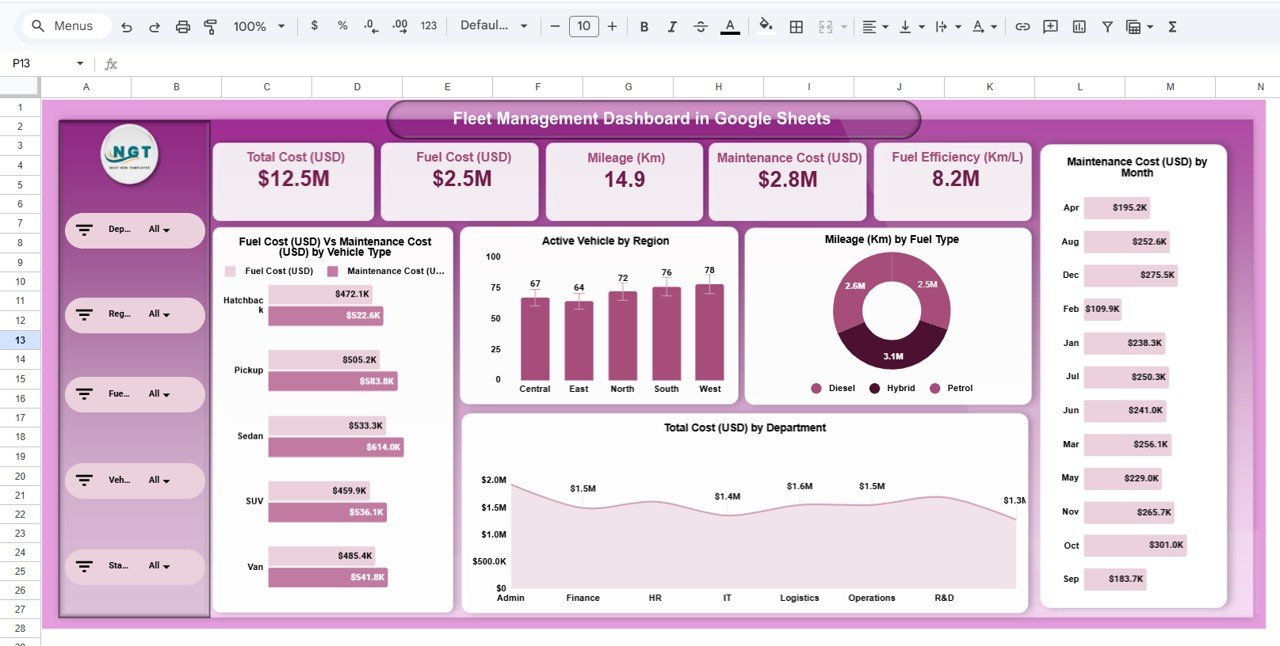The width and height of the screenshot is (1280, 646).
Task: Toggle strikethrough formatting
Action: point(700,26)
